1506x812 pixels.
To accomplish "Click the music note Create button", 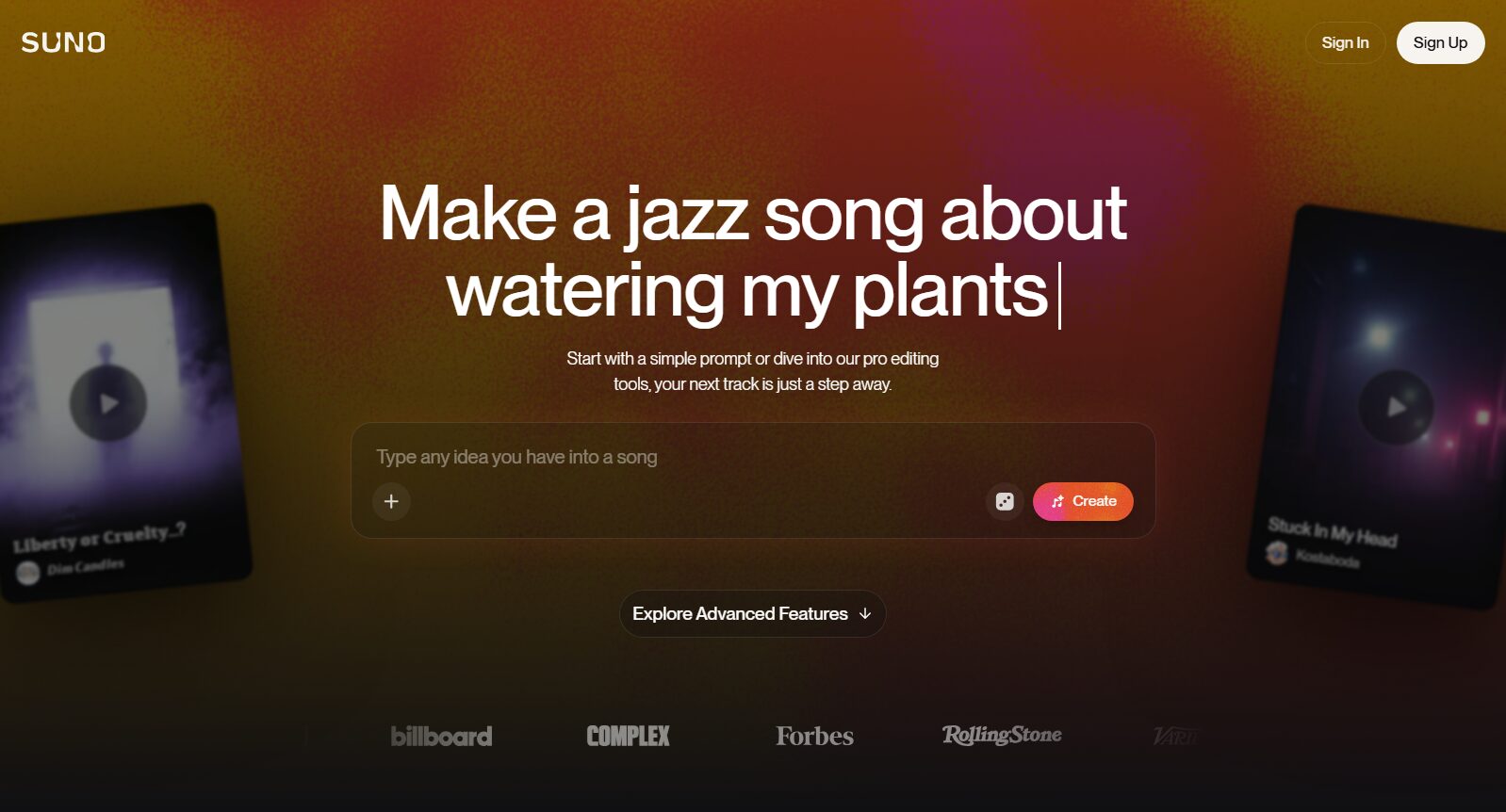I will pos(1083,501).
